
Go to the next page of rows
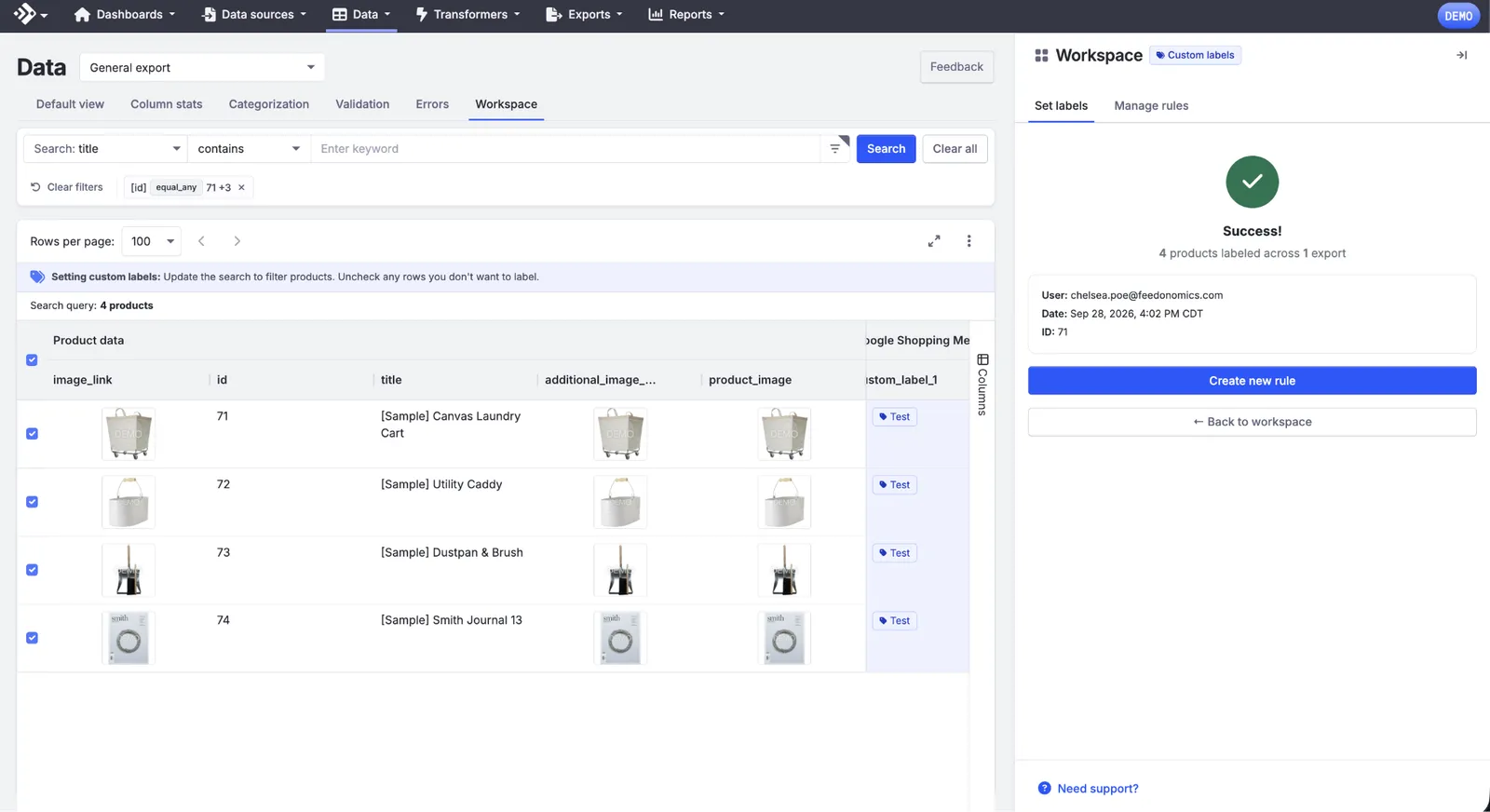[x=237, y=241]
